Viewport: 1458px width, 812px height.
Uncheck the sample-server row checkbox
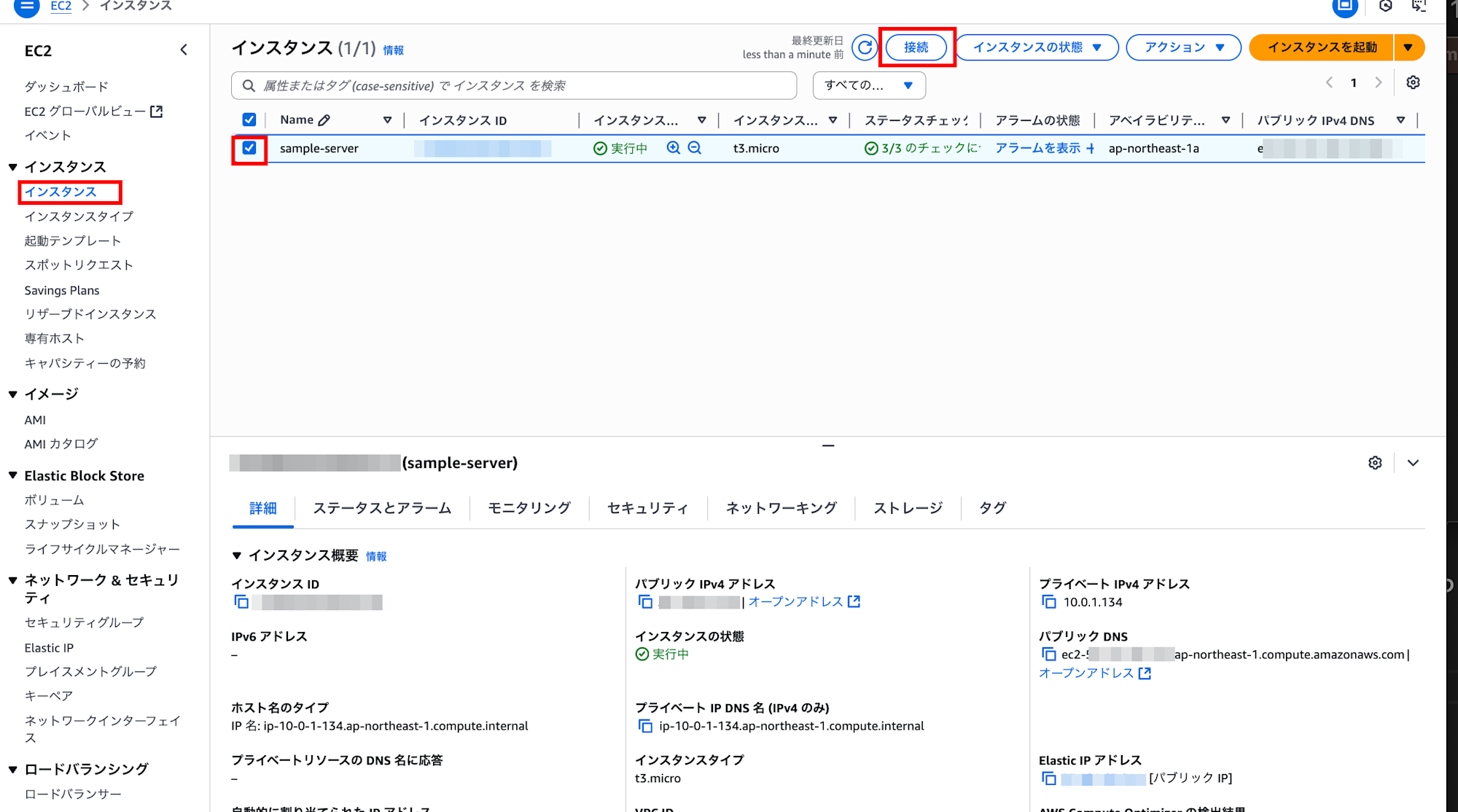tap(249, 148)
